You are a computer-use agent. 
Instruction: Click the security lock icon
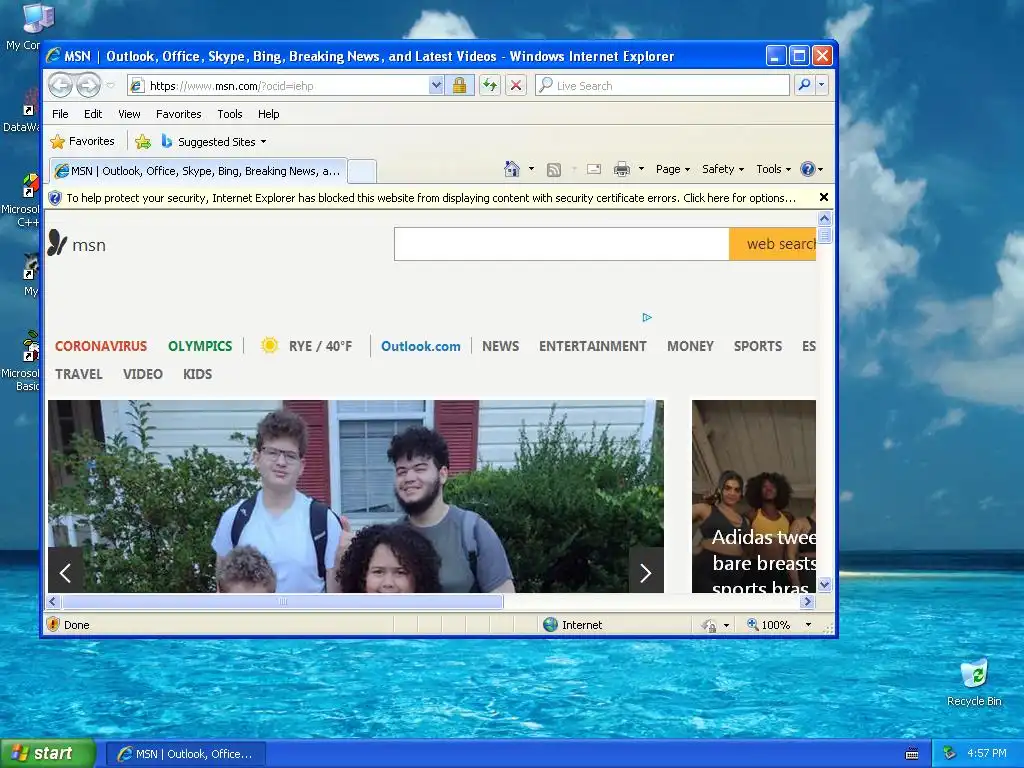click(459, 86)
